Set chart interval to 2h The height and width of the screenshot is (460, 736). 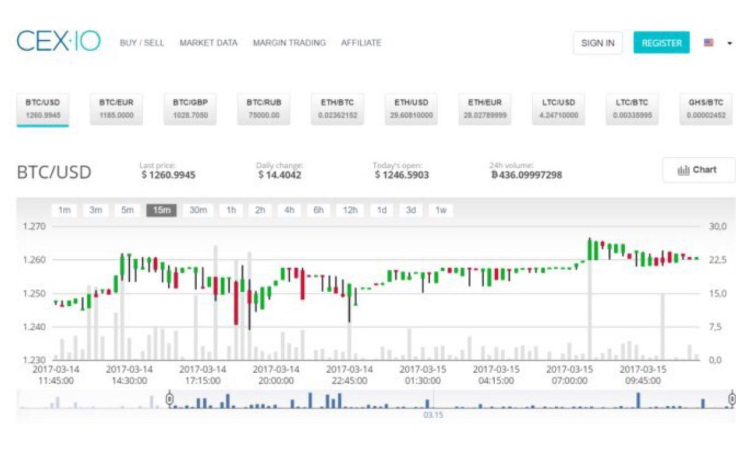(x=260, y=210)
